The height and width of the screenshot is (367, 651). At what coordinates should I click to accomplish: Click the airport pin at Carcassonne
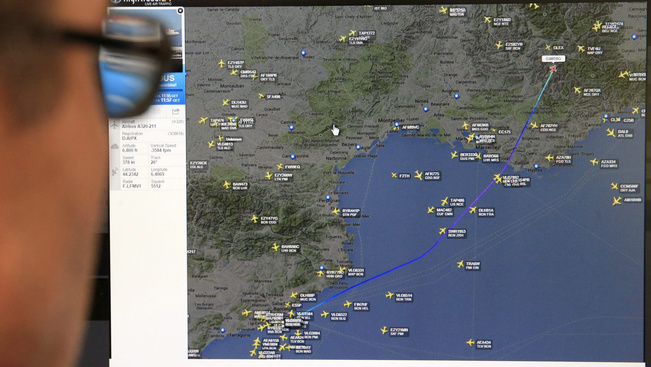(293, 157)
